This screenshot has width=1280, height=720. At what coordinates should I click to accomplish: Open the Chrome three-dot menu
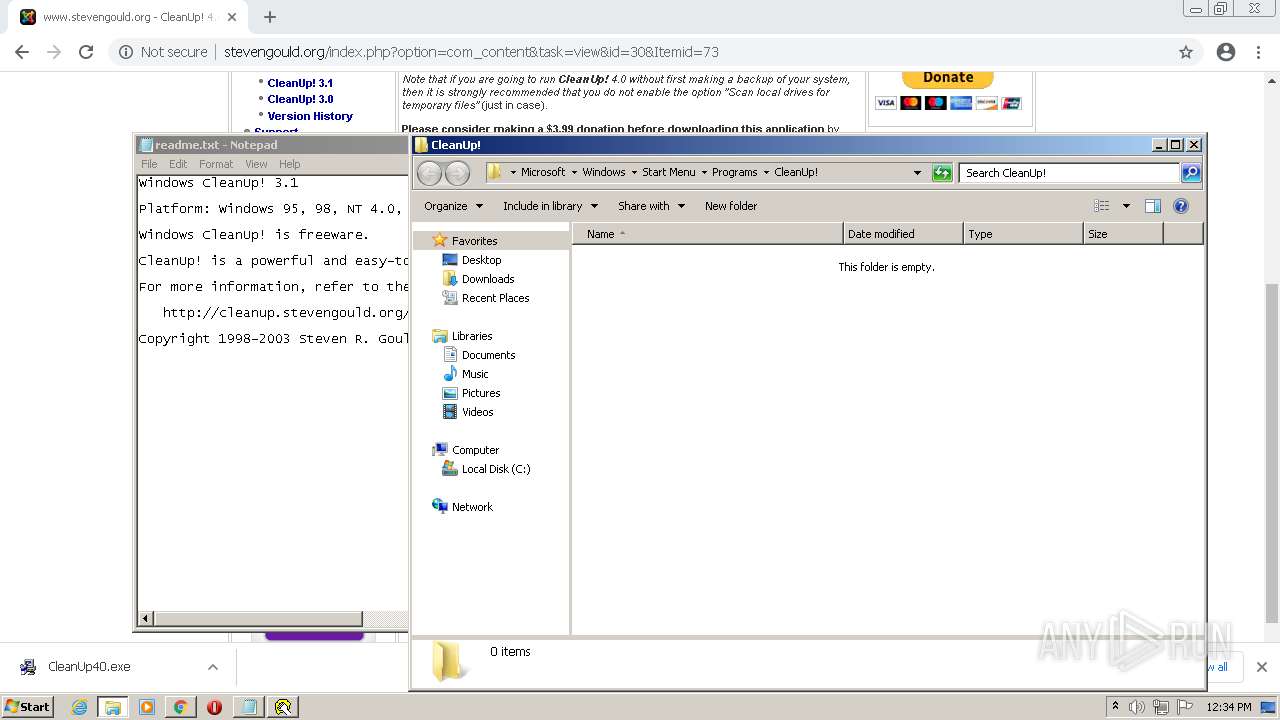click(x=1258, y=52)
